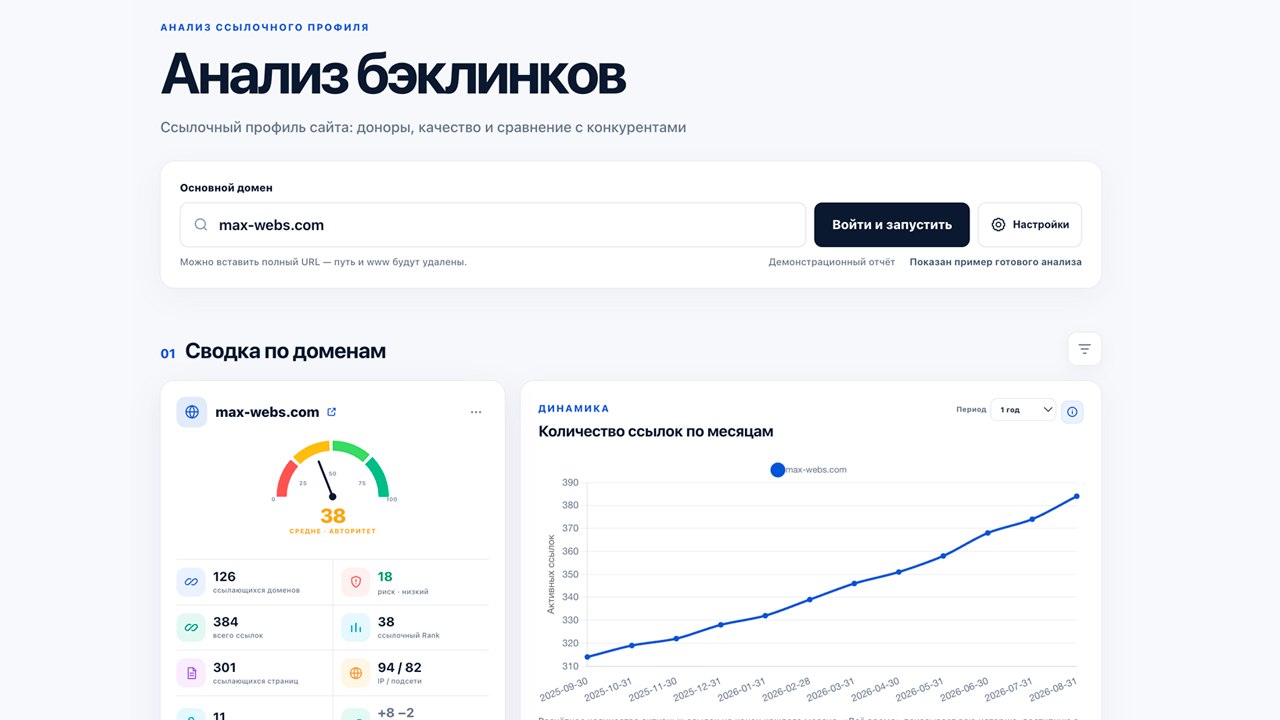Click the blue legend dot for max-webs.com
This screenshot has height=720, width=1280.
[x=778, y=469]
